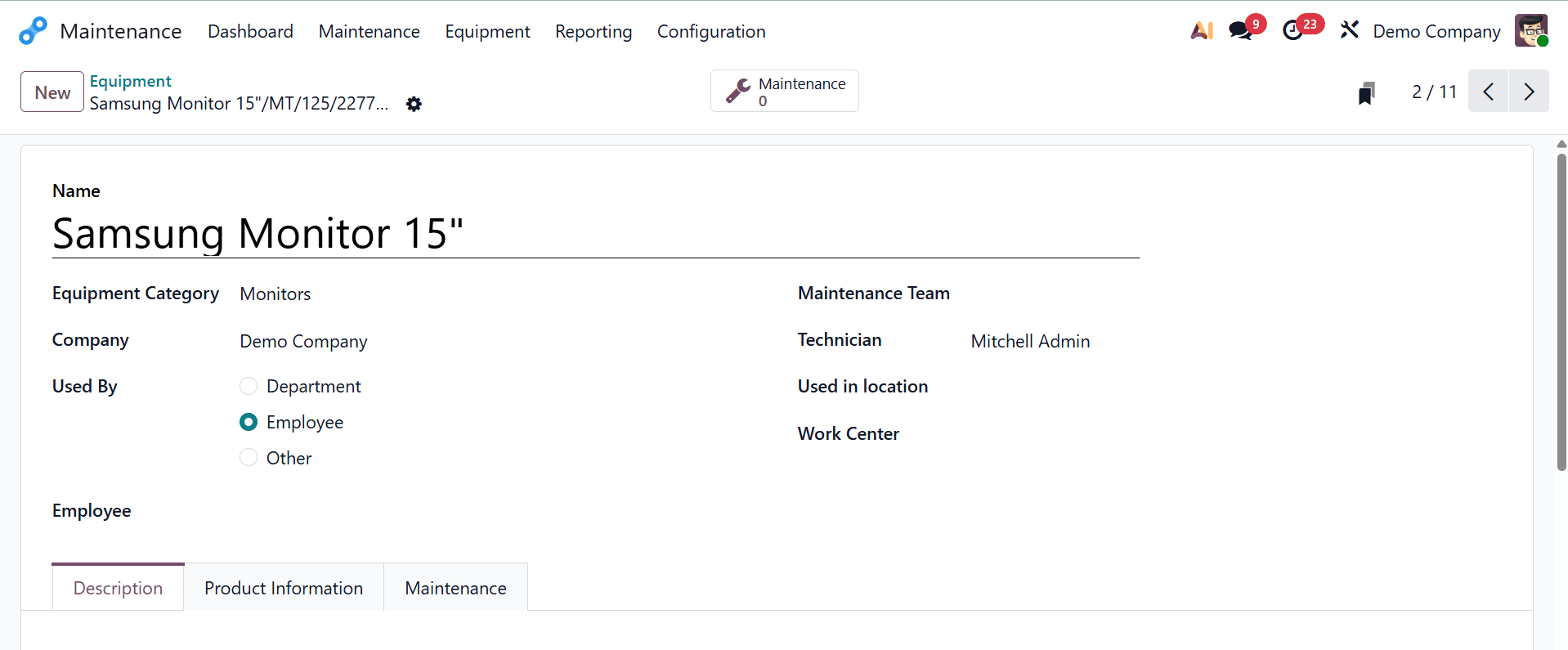
Task: Click the New button
Action: click(x=52, y=92)
